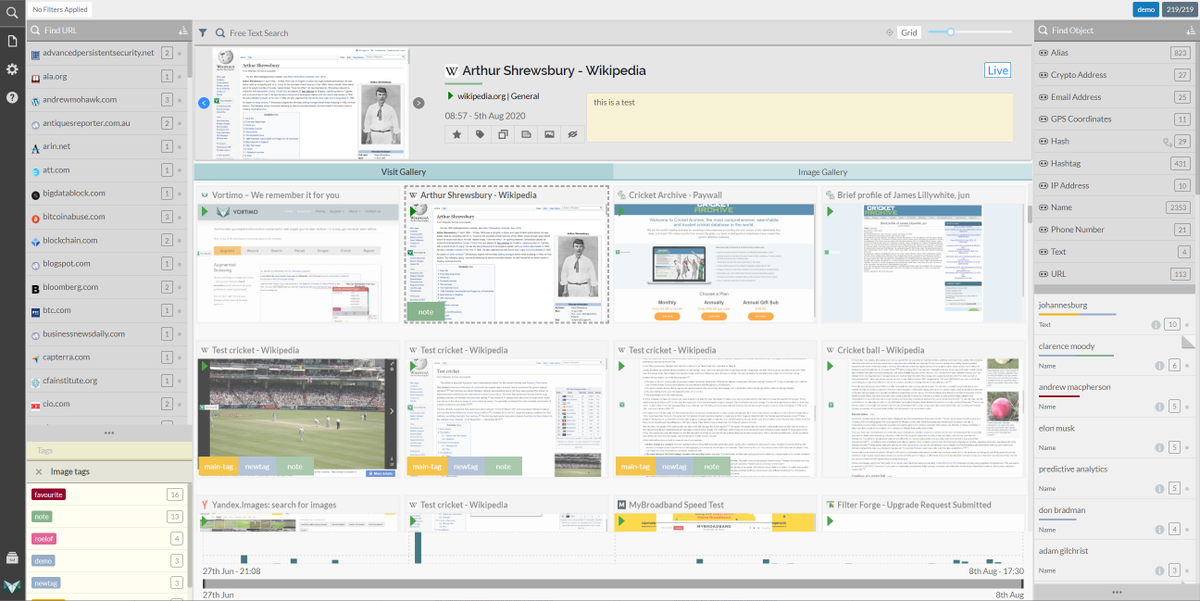This screenshot has width=1200, height=601.
Task: Click the filter funnel icon beside Free Text Search
Action: (x=203, y=33)
